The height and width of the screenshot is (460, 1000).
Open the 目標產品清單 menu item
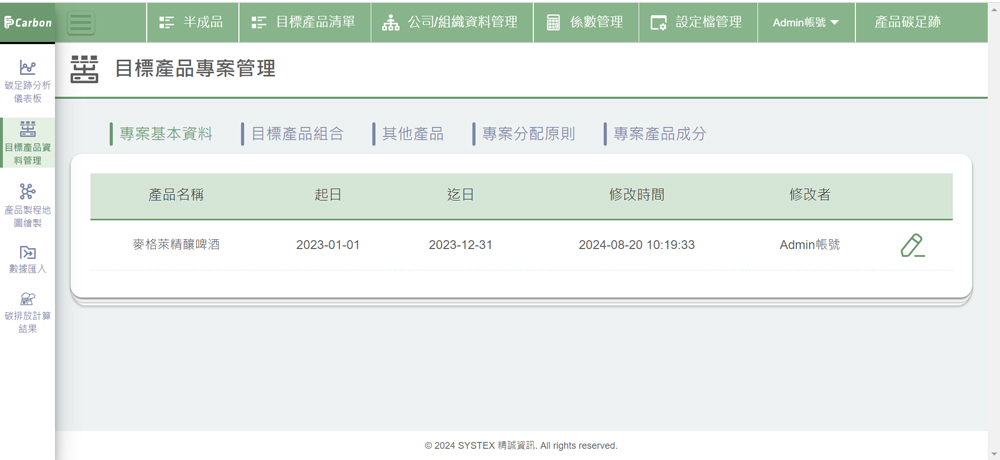coord(303,22)
